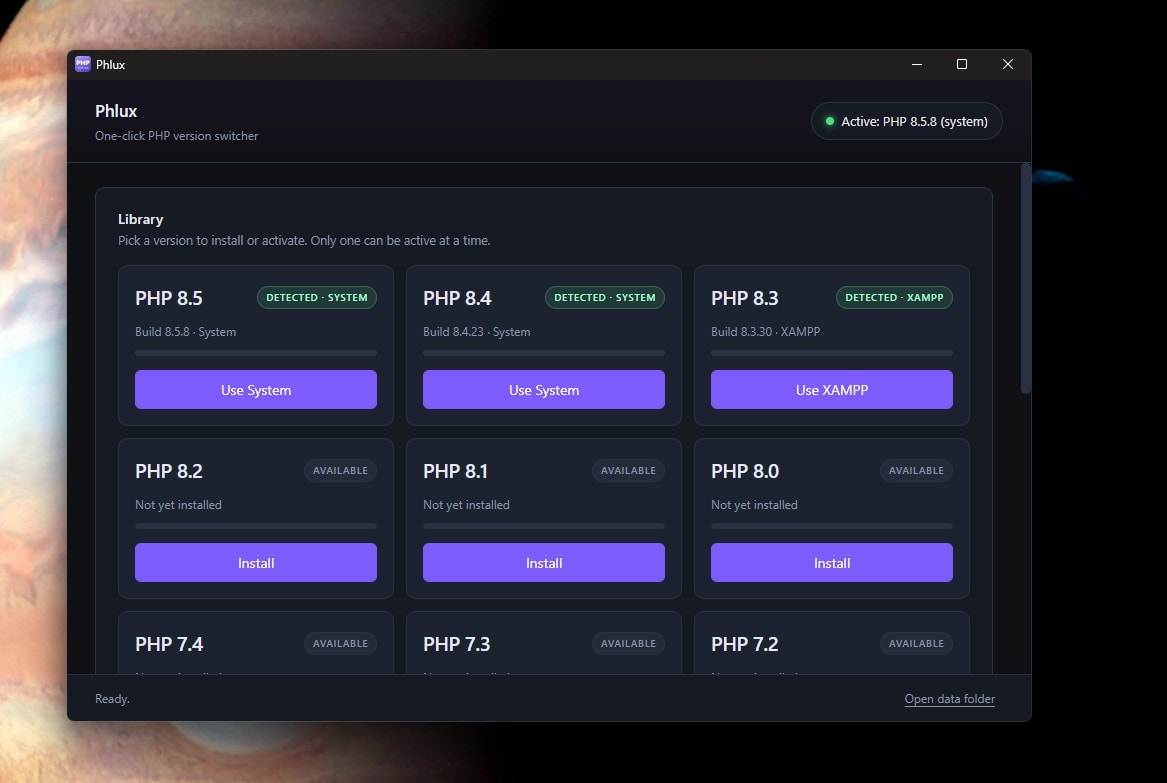Click "Not yet installed" under PHP 8.2

tap(178, 505)
